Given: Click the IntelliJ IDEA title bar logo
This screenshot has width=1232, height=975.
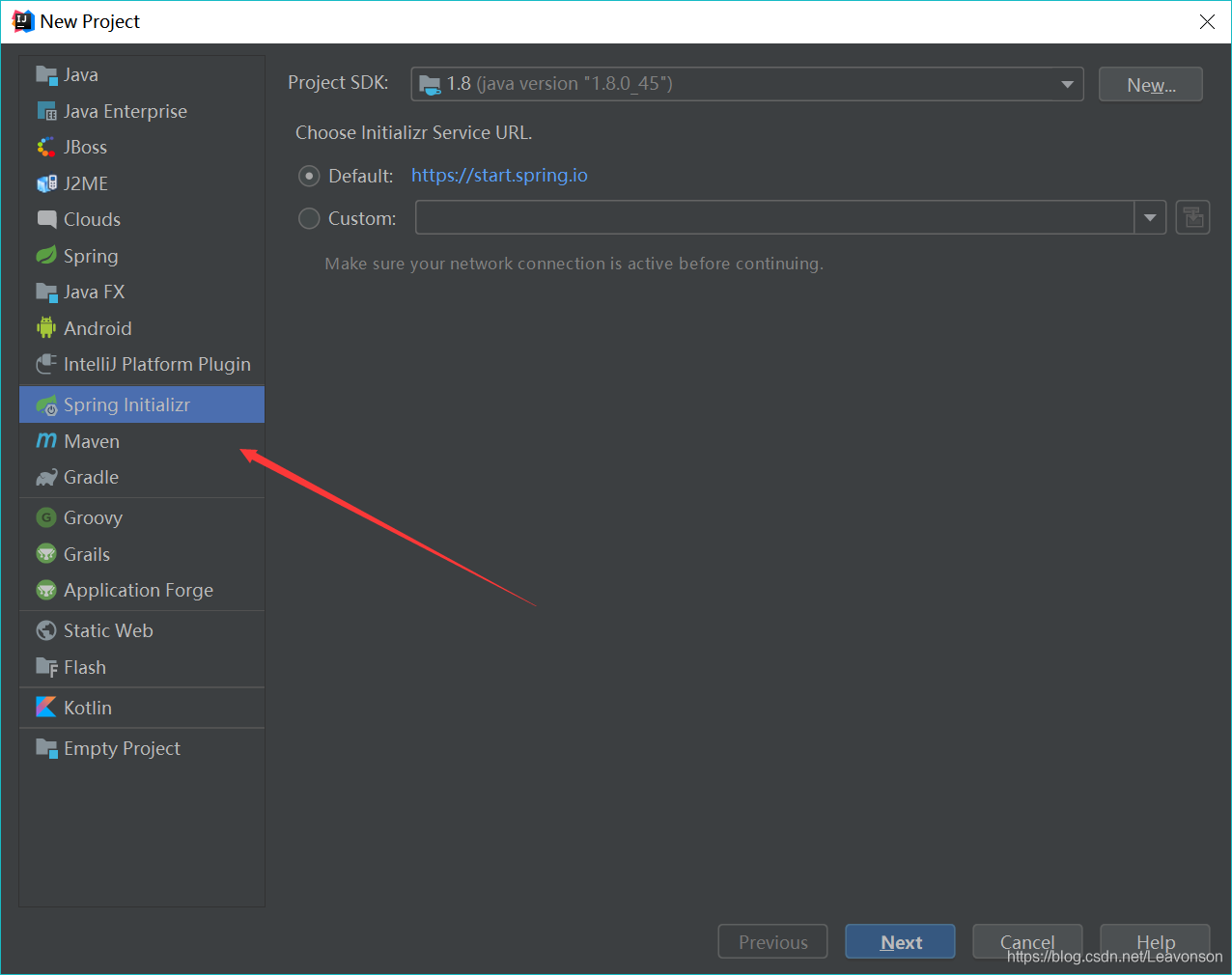Looking at the screenshot, I should 22,21.
